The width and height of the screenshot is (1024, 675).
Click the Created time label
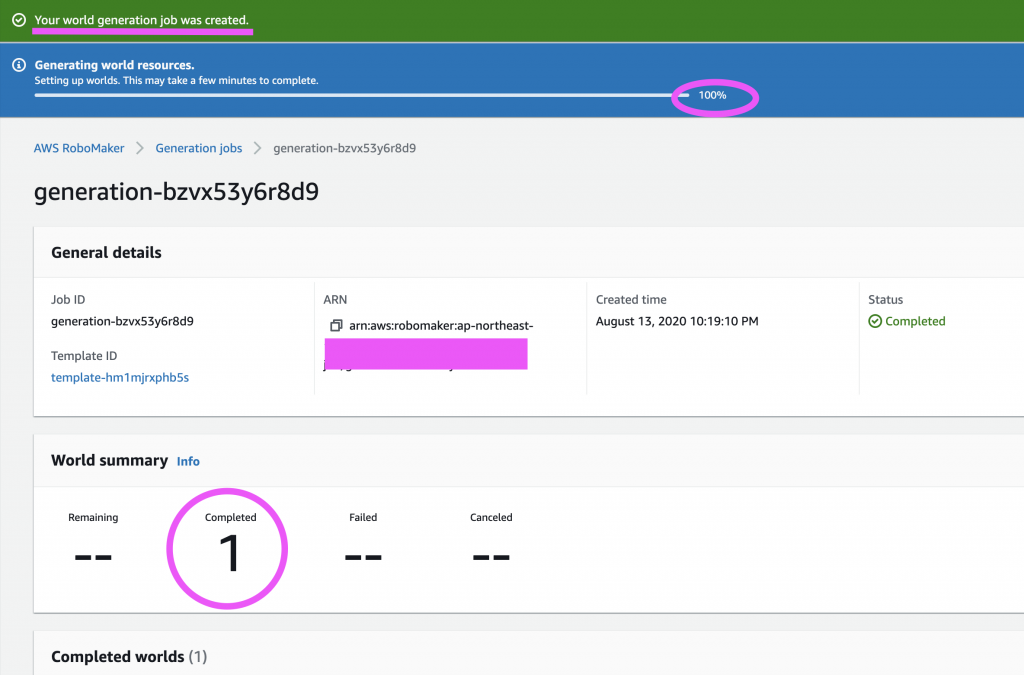point(632,300)
